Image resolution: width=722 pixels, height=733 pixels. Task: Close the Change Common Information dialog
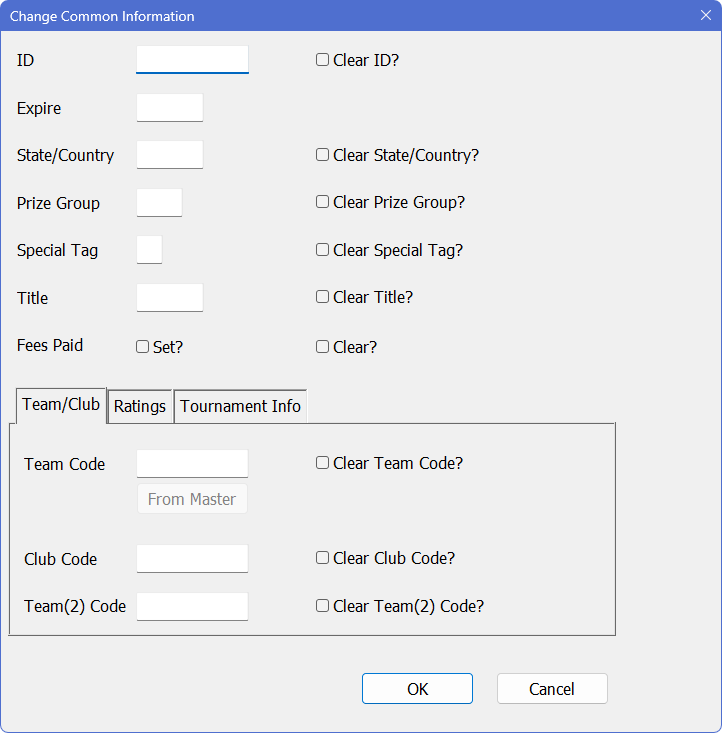tap(705, 16)
